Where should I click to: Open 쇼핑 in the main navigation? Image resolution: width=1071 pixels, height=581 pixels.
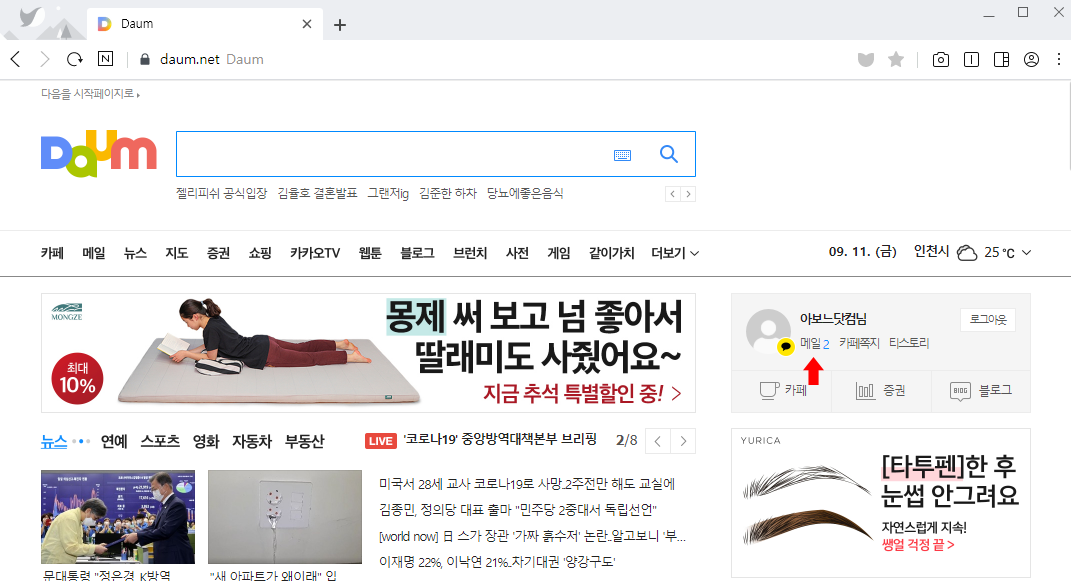pyautogui.click(x=260, y=253)
